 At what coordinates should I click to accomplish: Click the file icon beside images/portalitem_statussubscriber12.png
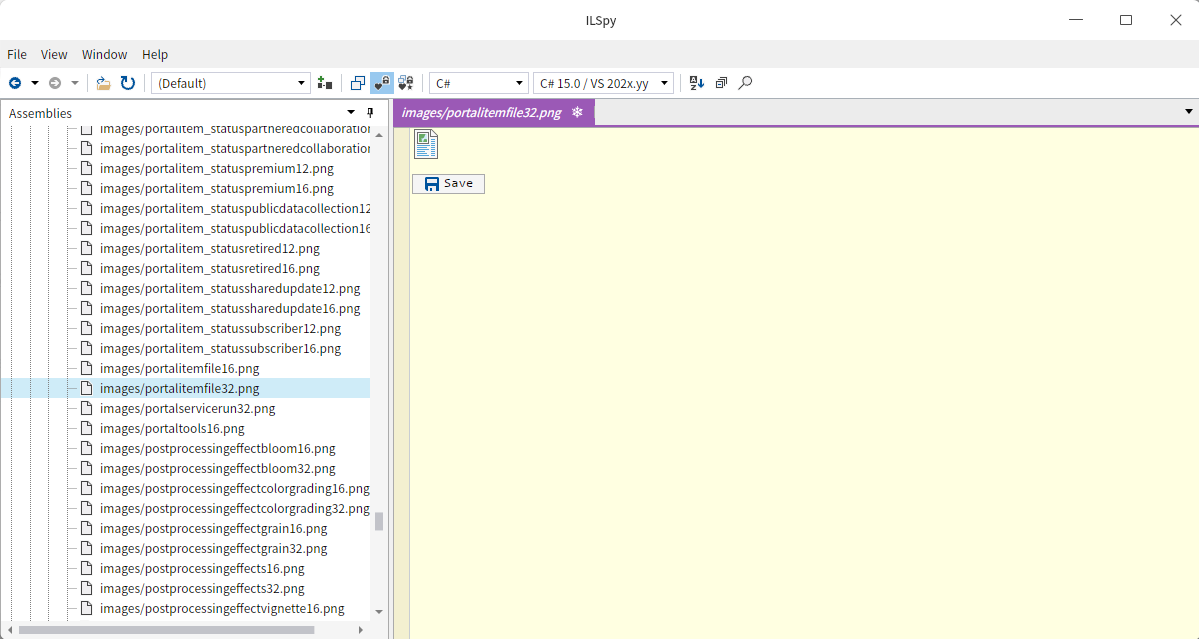coord(86,328)
